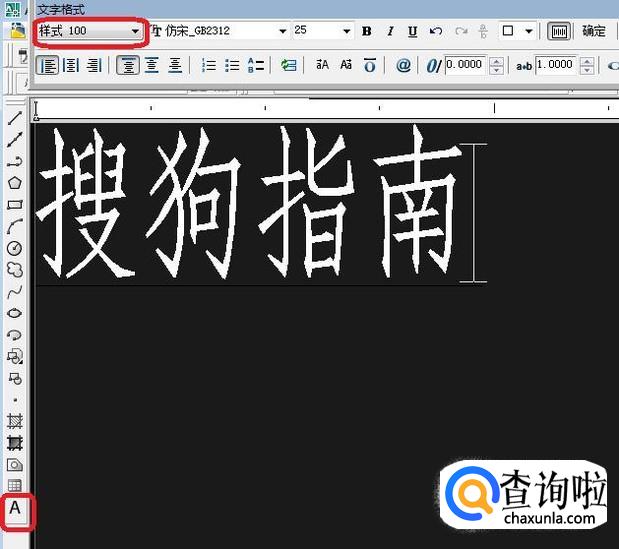Screen dimensions: 619x549
Task: Set paragraph alignment to center
Action: pyautogui.click(x=71, y=65)
